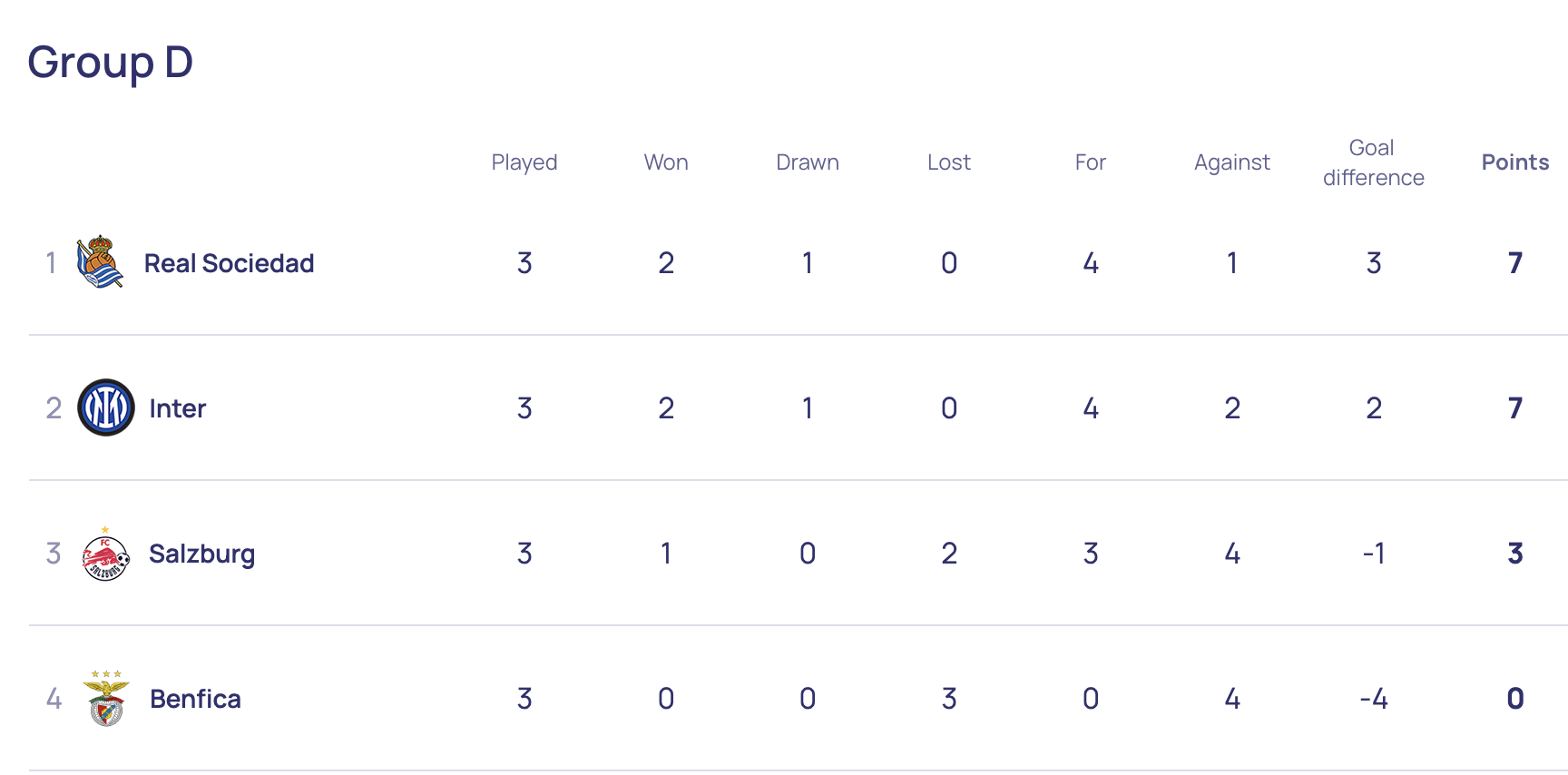Click Benfica's goal difference value

tap(1374, 699)
